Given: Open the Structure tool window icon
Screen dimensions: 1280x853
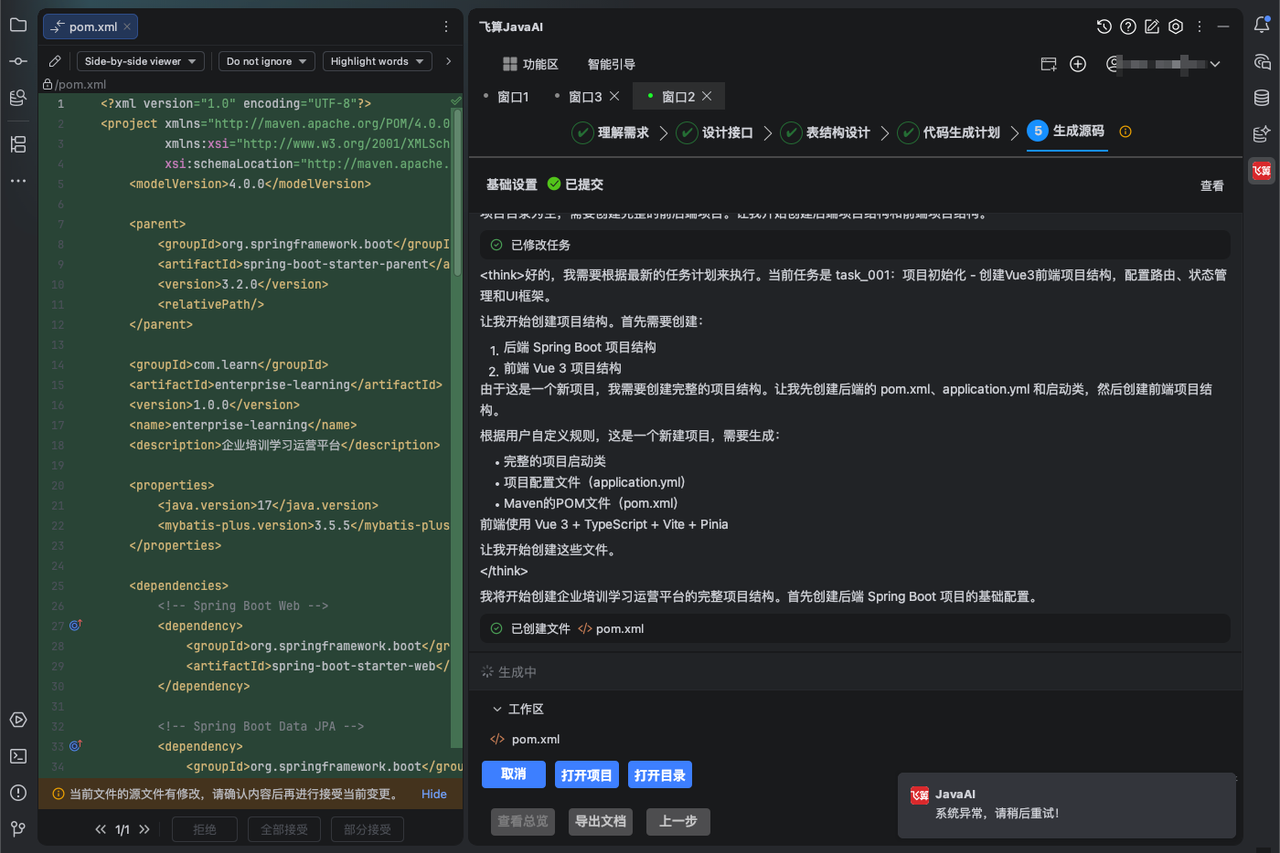Looking at the screenshot, I should tap(18, 145).
